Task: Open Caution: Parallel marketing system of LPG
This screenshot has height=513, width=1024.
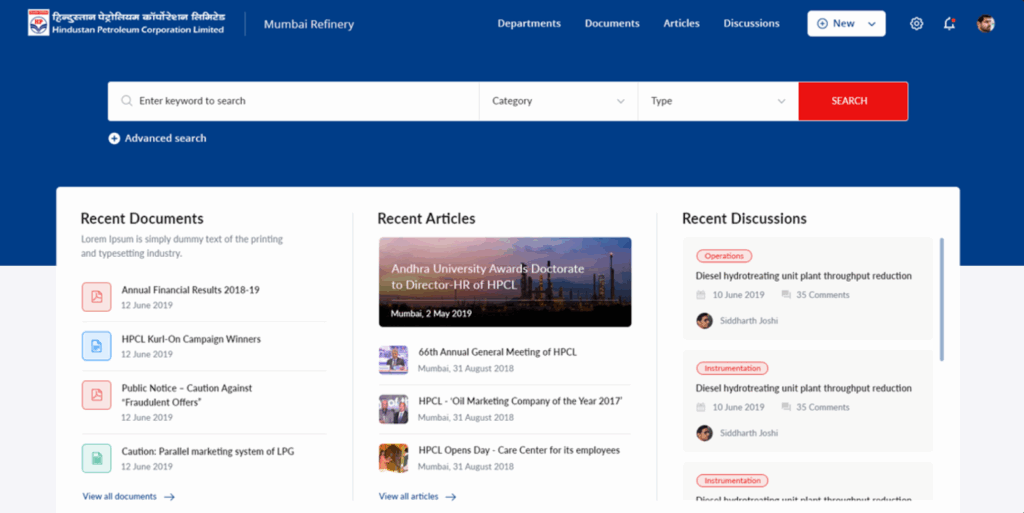Action: click(x=208, y=451)
